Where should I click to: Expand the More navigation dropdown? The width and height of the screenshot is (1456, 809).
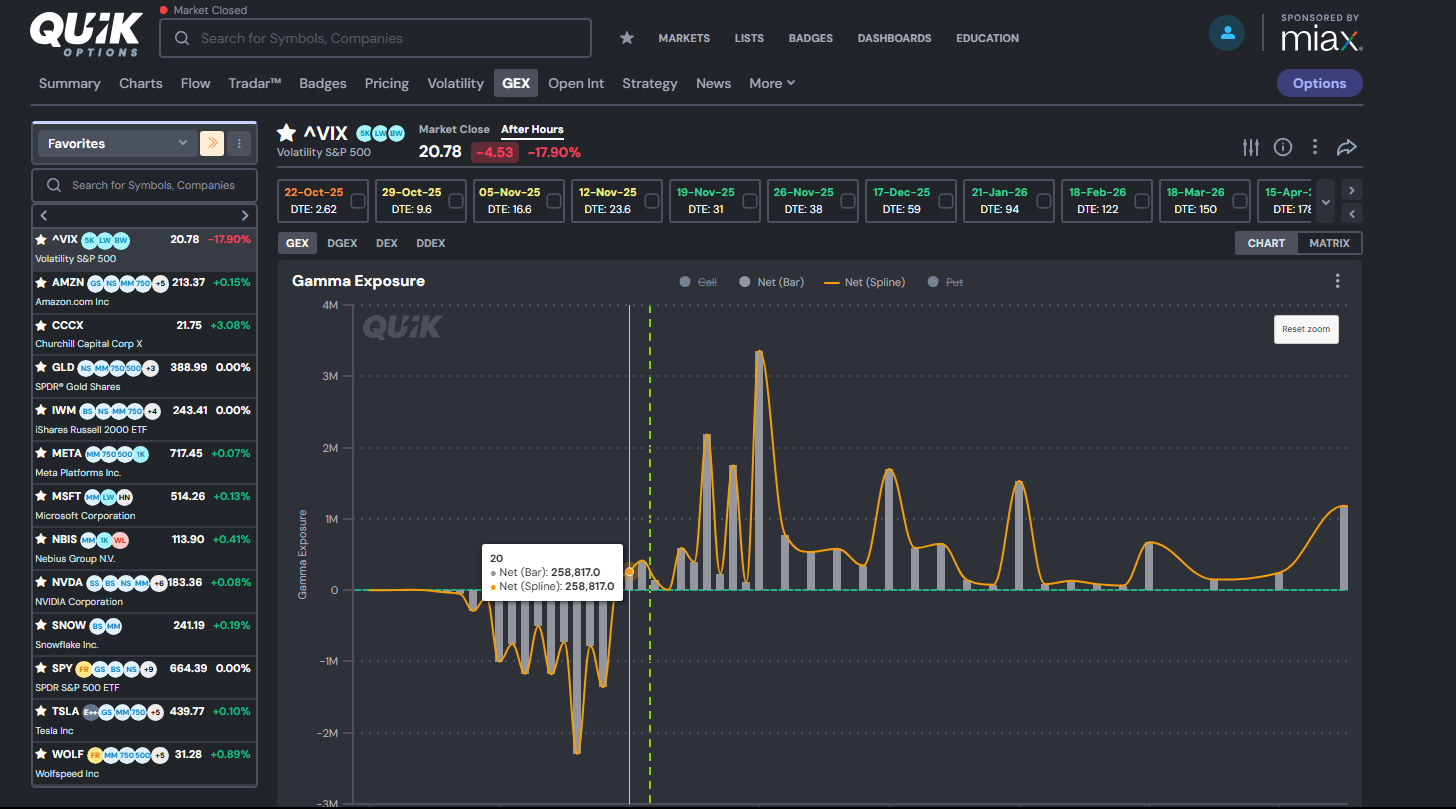click(772, 83)
